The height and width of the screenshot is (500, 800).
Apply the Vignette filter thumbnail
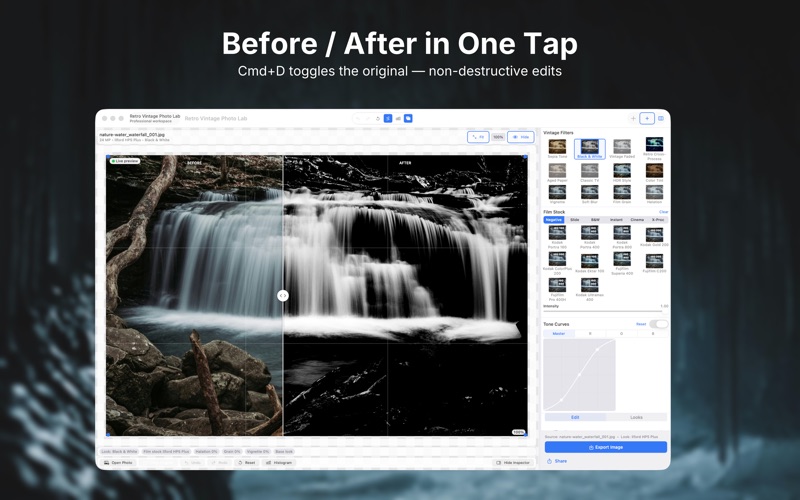557,194
